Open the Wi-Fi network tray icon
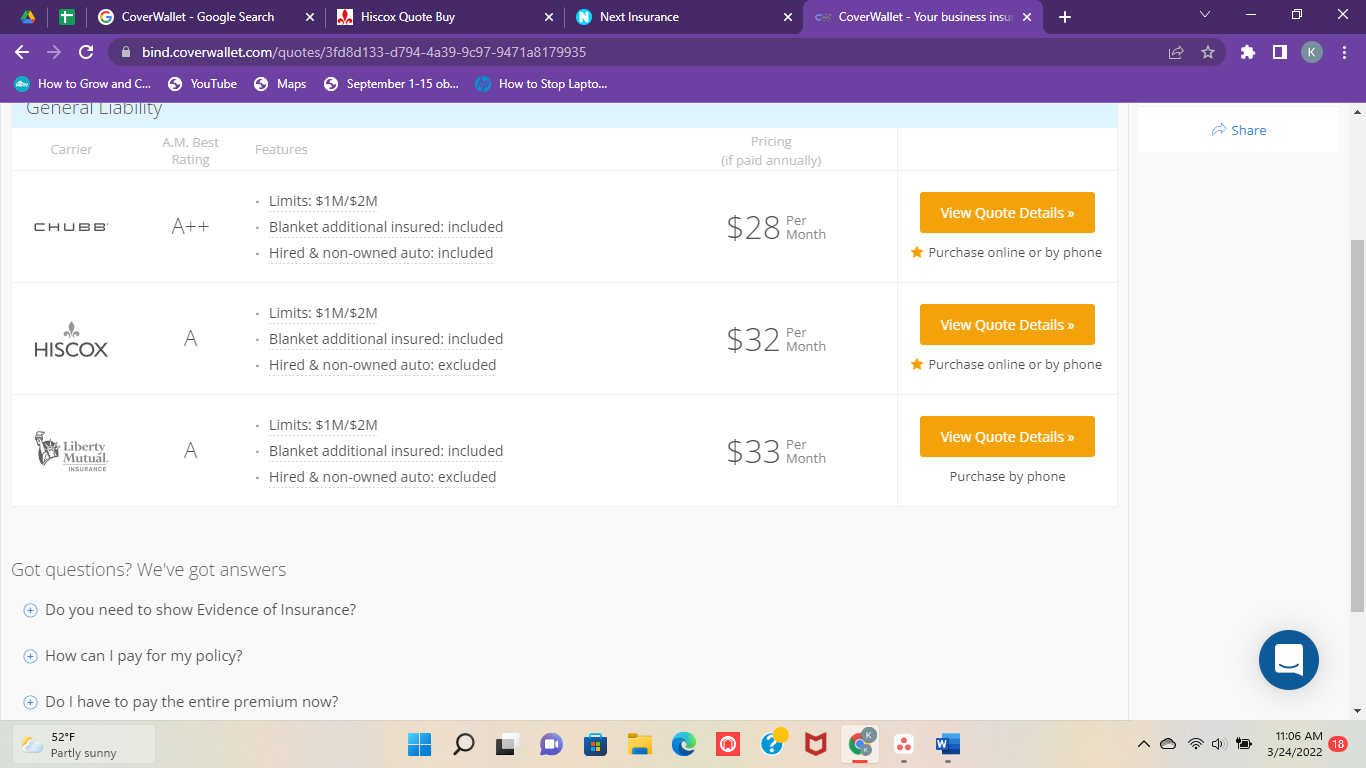This screenshot has height=768, width=1366. 1195,744
